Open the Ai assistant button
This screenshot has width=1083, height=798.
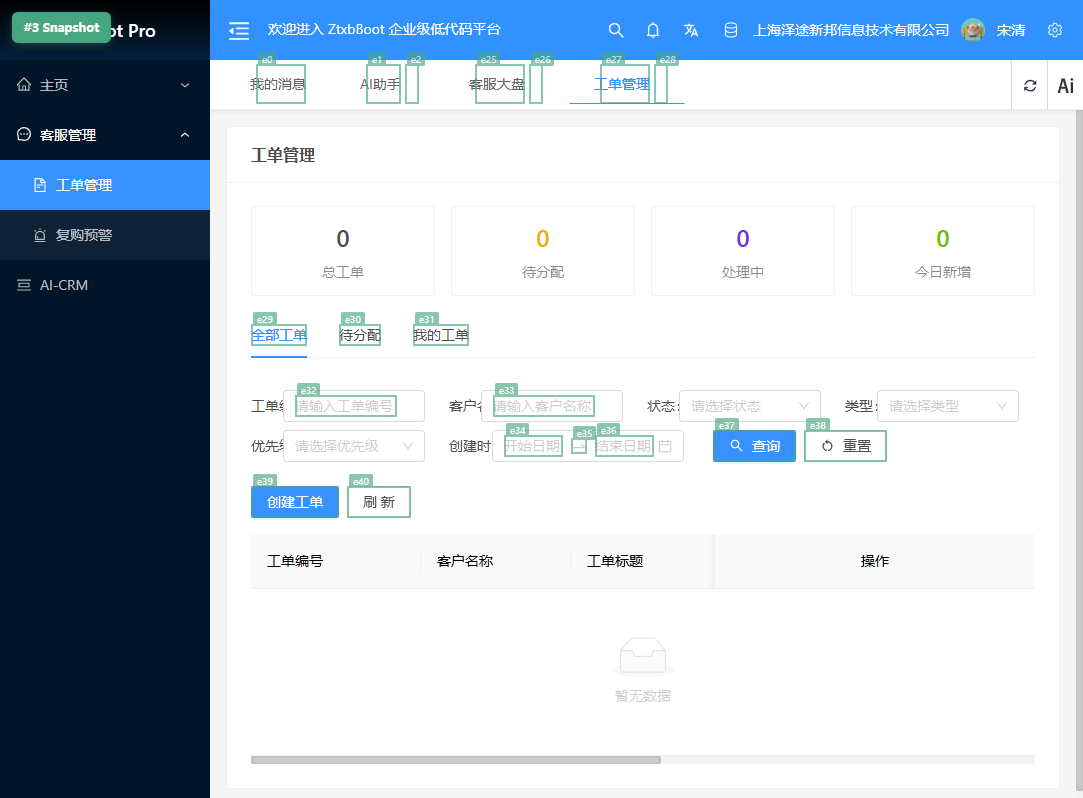pos(1065,85)
